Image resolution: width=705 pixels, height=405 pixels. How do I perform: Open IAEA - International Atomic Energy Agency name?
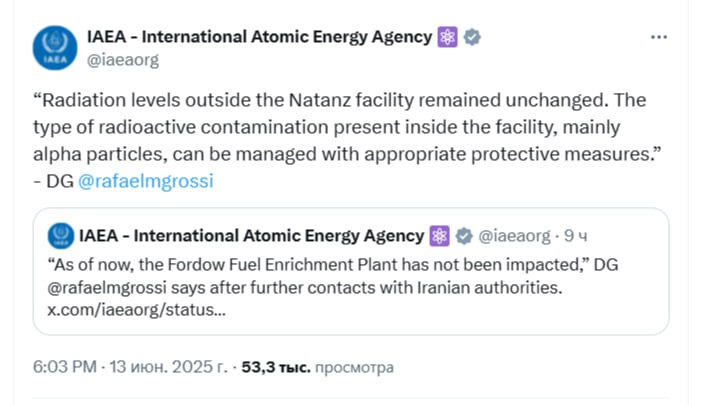pos(259,37)
